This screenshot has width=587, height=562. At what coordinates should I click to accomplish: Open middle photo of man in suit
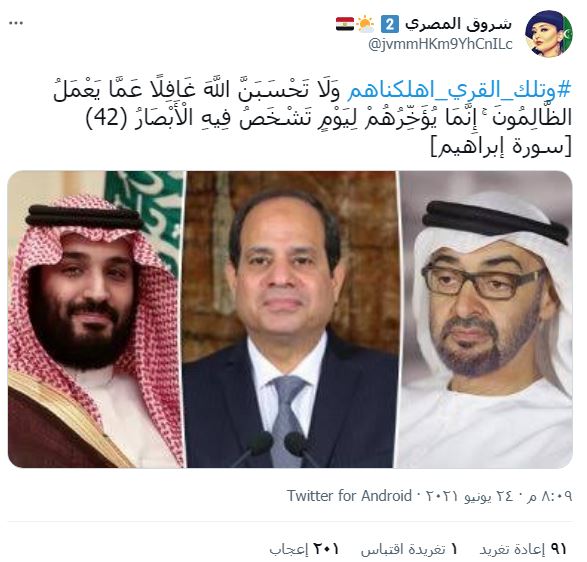click(x=291, y=319)
